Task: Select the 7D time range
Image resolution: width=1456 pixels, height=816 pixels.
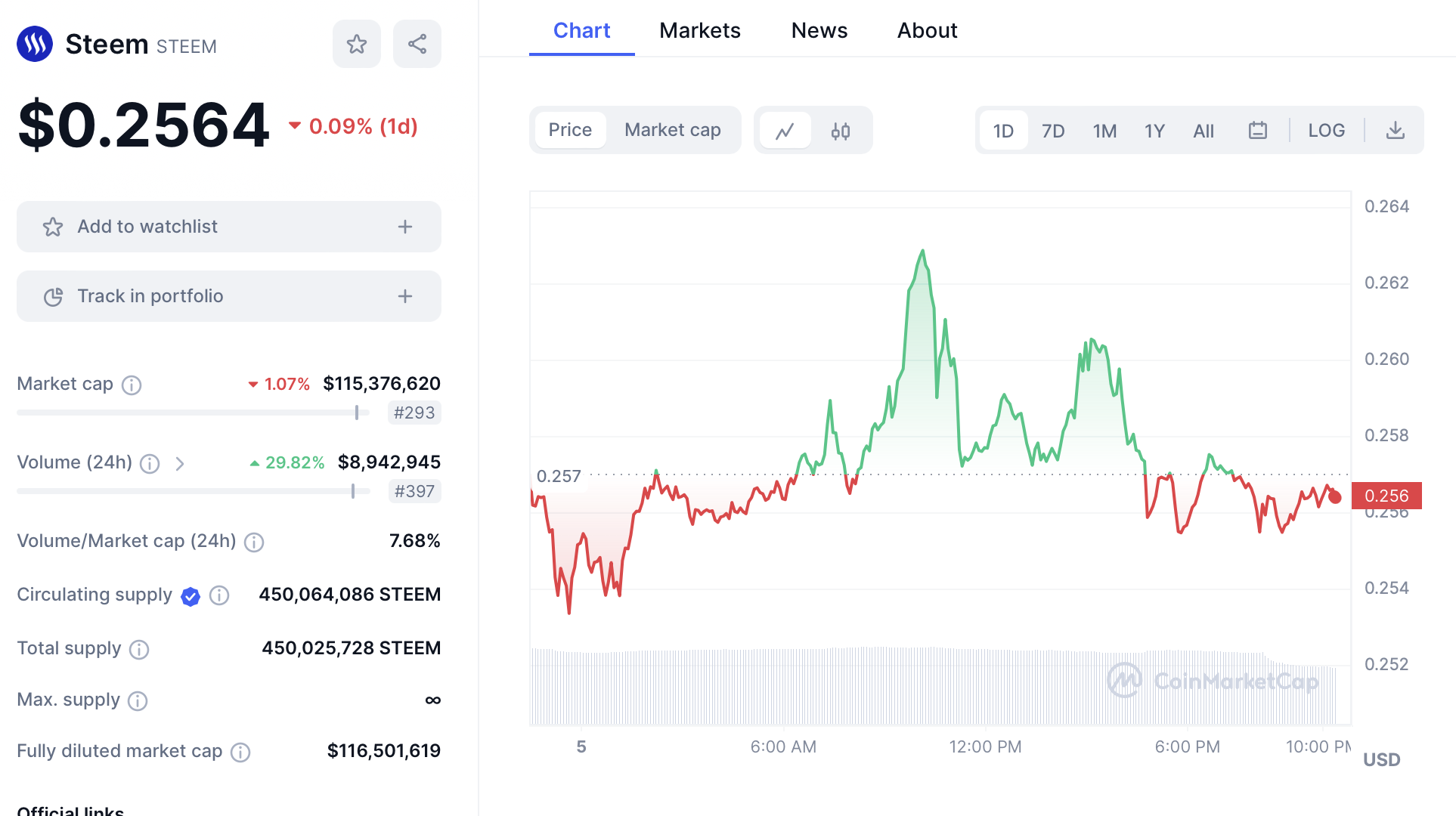Action: pyautogui.click(x=1052, y=131)
